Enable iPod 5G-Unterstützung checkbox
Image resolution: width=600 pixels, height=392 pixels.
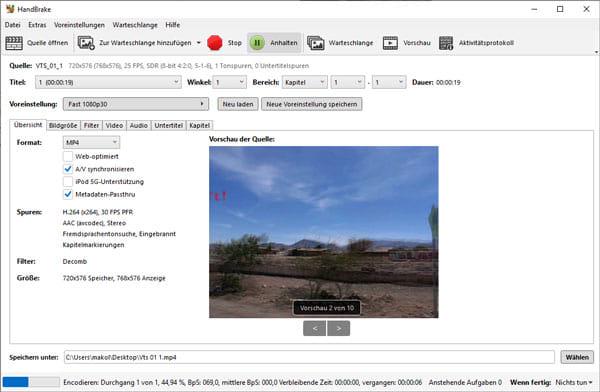pos(68,181)
